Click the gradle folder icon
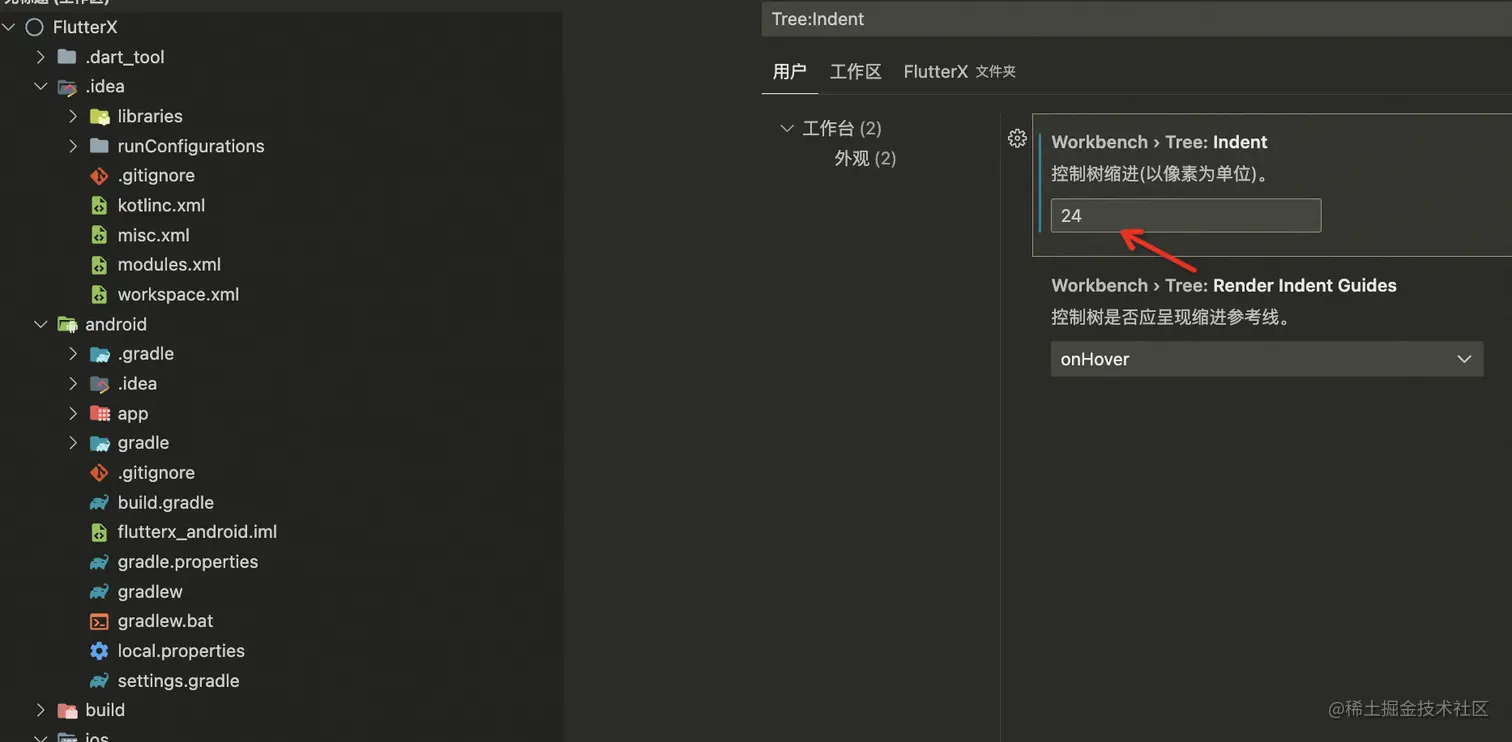The height and width of the screenshot is (742, 1512). click(x=99, y=443)
